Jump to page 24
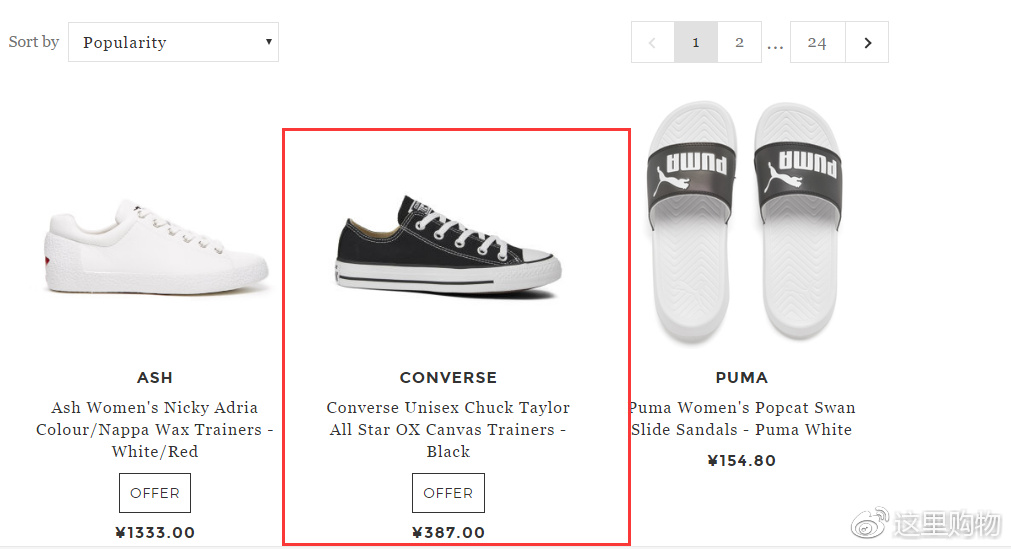Screen dimensions: 1011x549 tap(818, 42)
